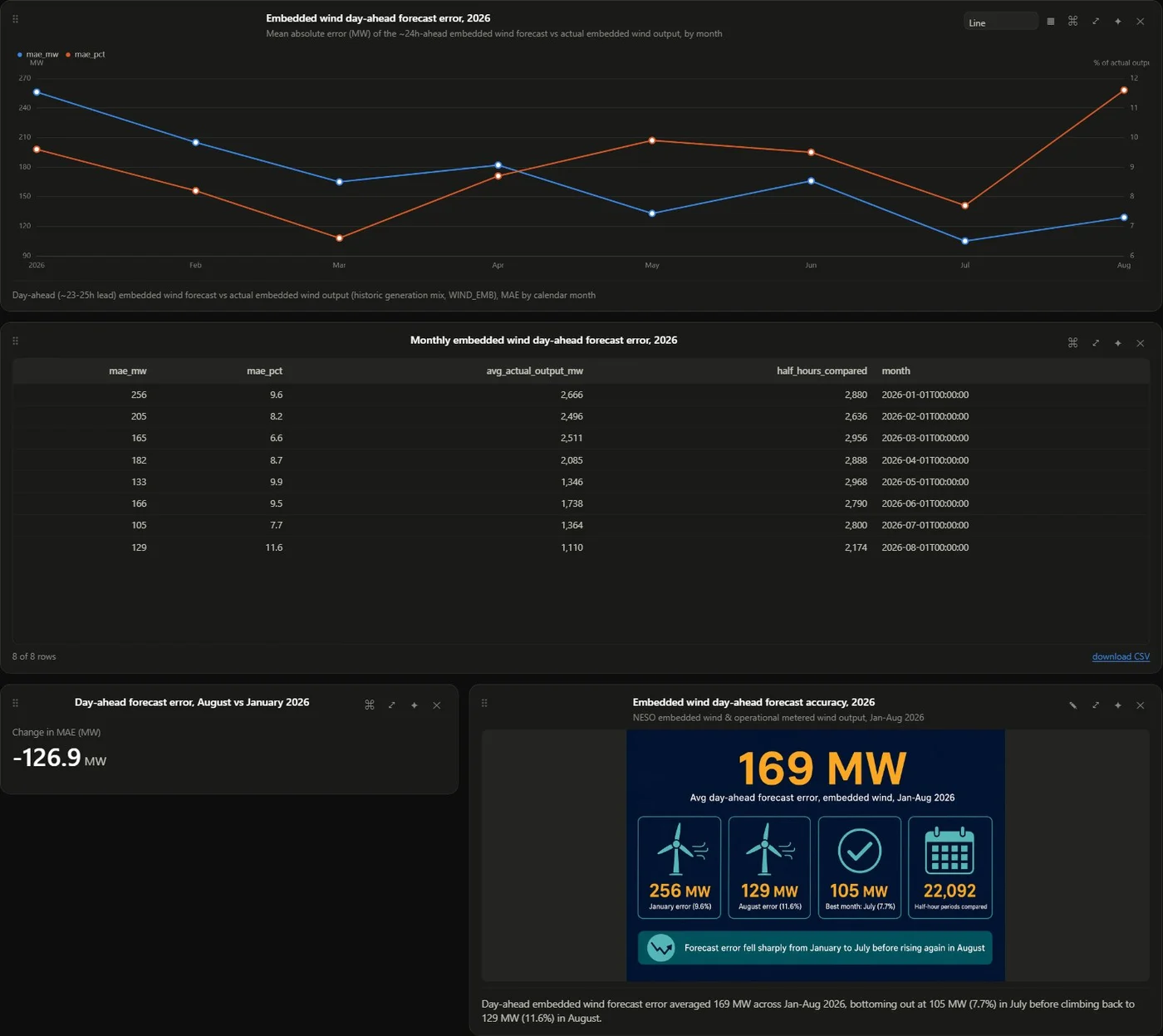Select the 2026-01-01T00:00:00 month cell

(x=925, y=395)
